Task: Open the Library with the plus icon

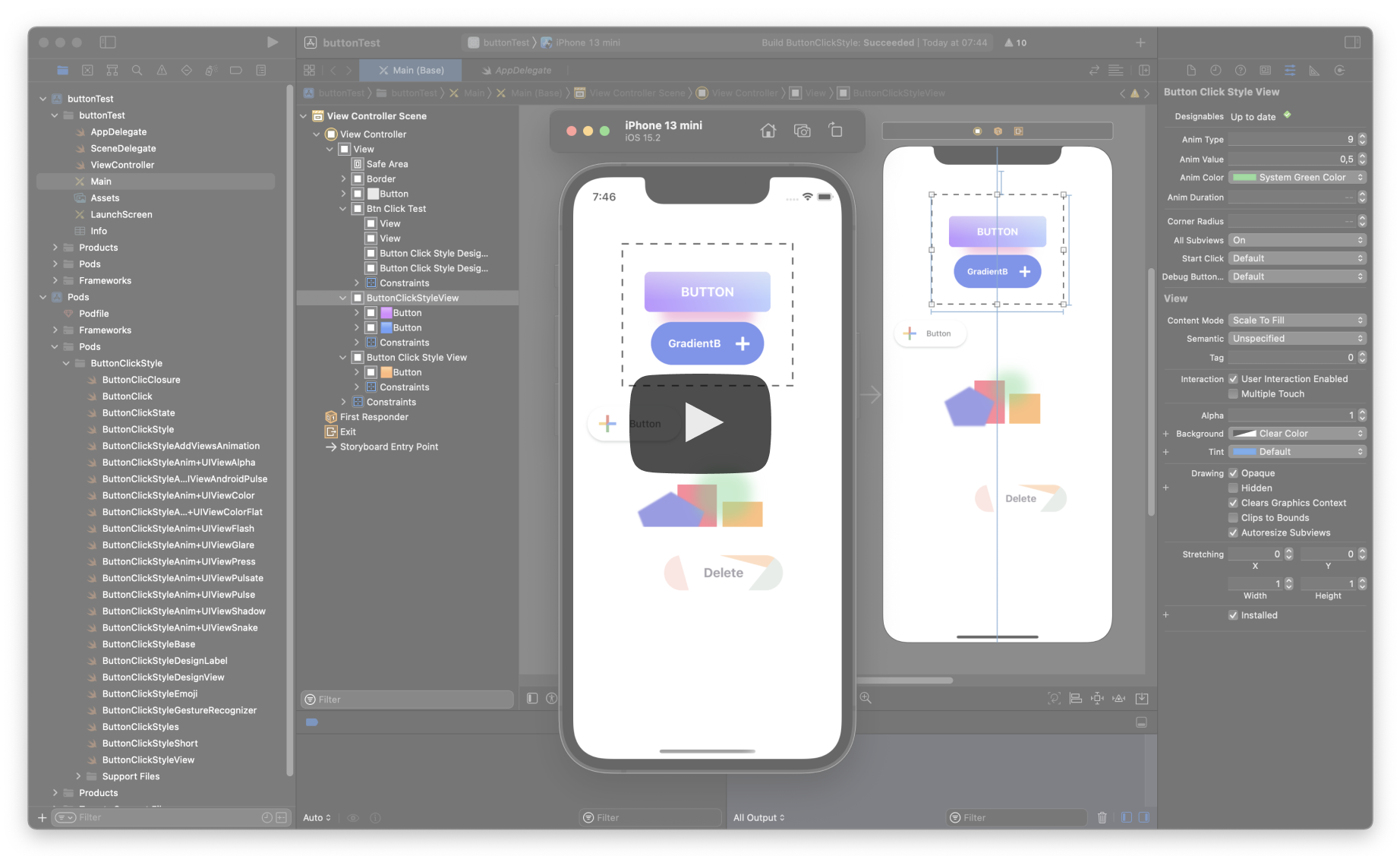Action: pos(1140,43)
